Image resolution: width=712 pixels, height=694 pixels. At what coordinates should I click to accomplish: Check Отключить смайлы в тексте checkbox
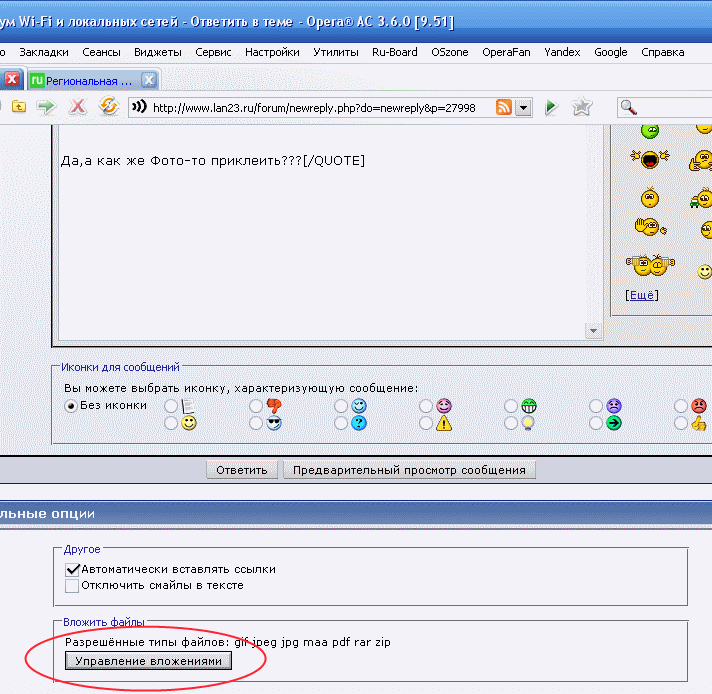coord(72,586)
